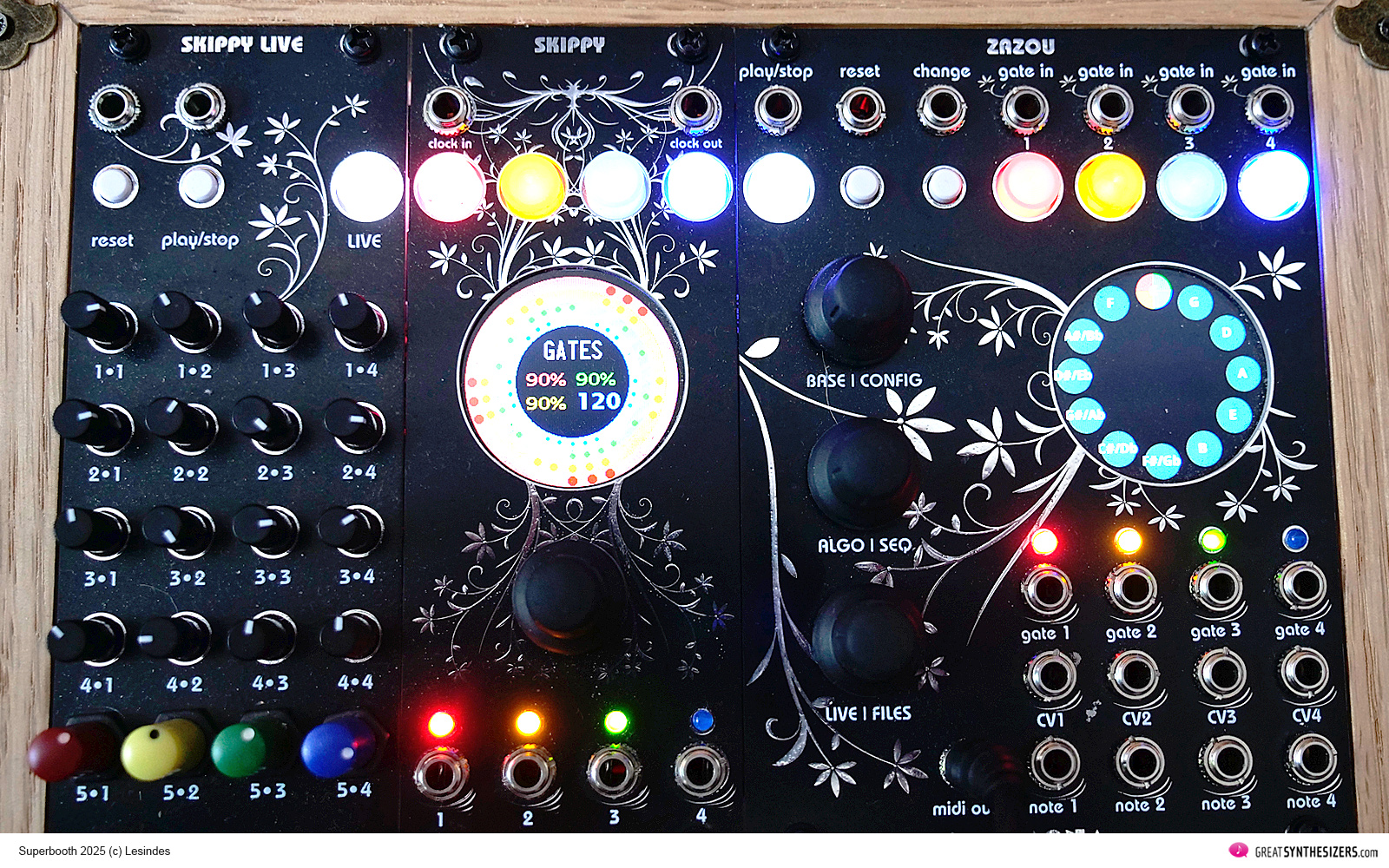The height and width of the screenshot is (868, 1389).
Task: Click the Zazou reset input jack
Action: pyautogui.click(x=860, y=110)
